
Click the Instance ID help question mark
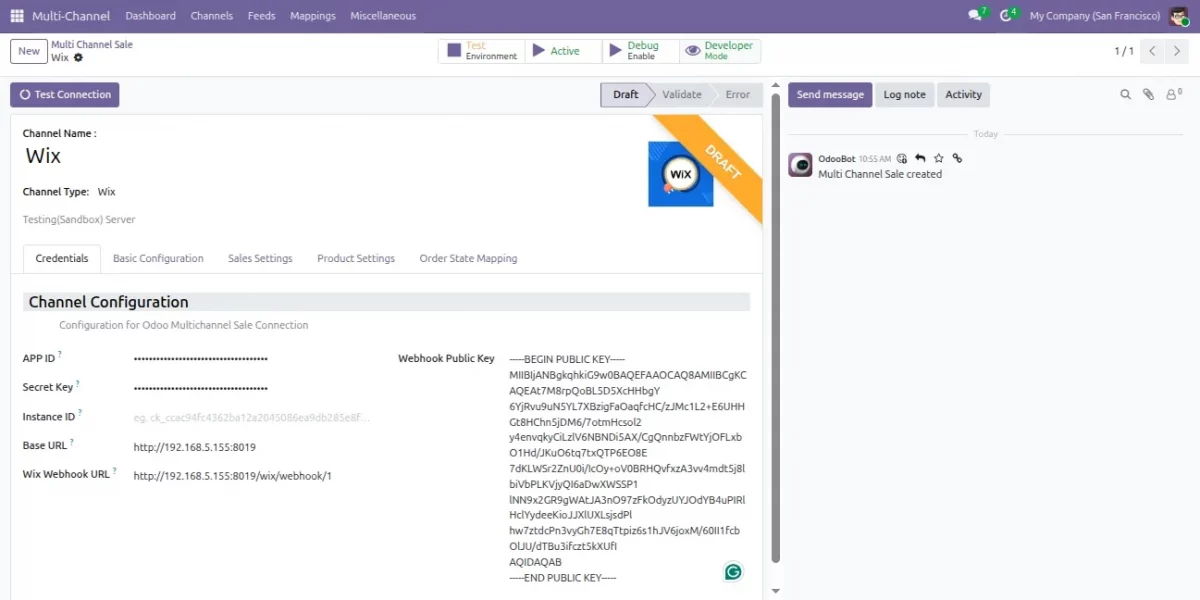click(80, 412)
